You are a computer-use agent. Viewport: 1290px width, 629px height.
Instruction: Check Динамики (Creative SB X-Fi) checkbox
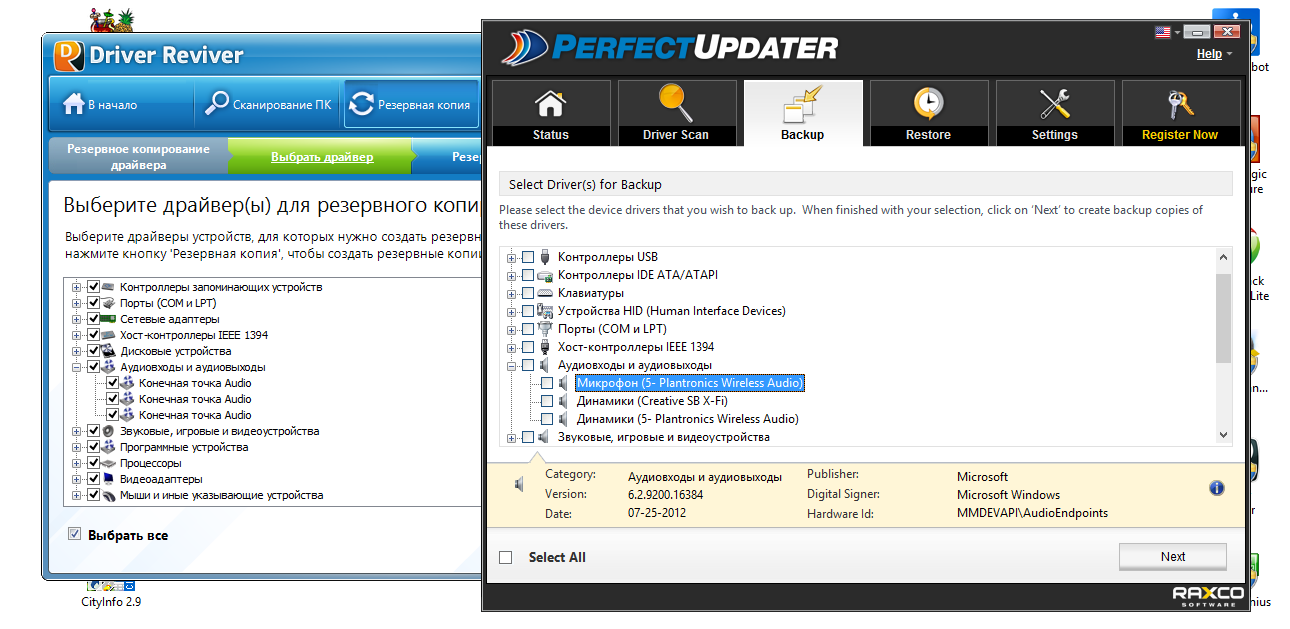[x=547, y=401]
